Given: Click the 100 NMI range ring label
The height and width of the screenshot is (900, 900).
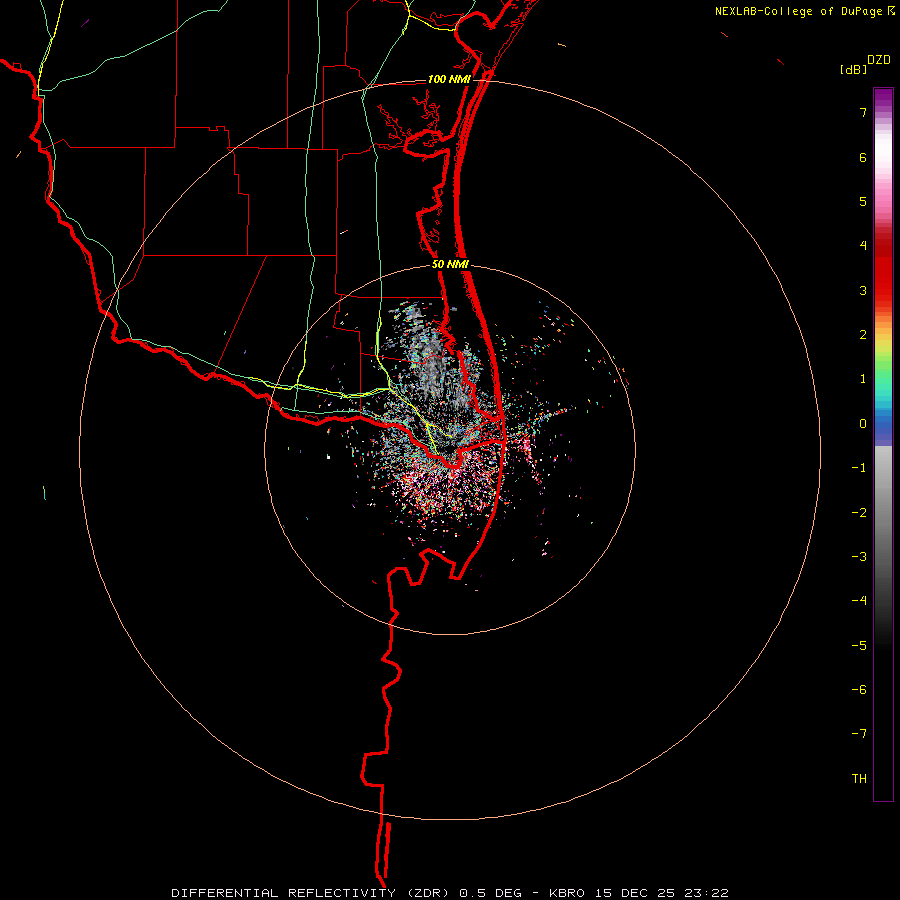Looking at the screenshot, I should pos(449,79).
